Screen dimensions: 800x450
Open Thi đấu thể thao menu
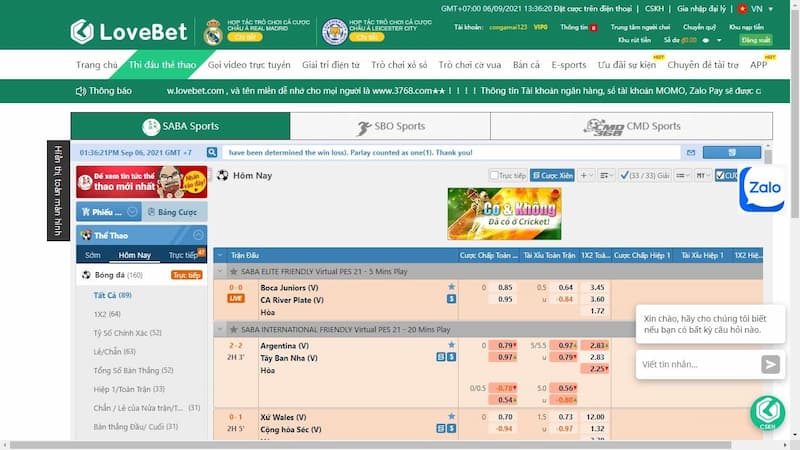point(162,65)
